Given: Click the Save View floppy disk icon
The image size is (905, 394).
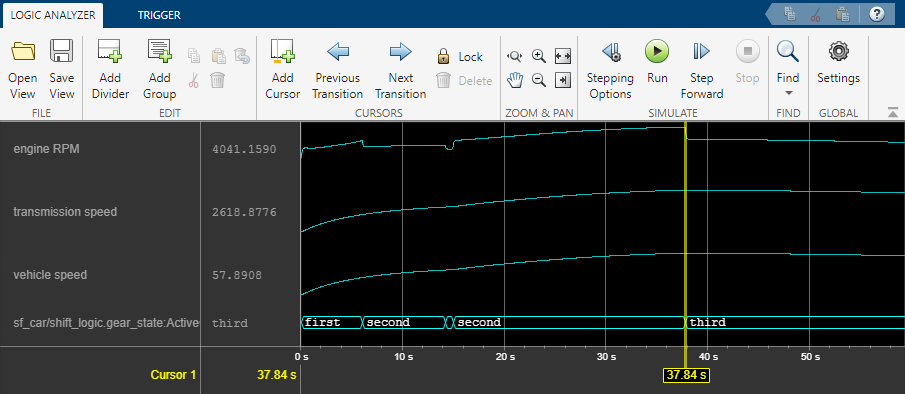Looking at the screenshot, I should point(62,51).
